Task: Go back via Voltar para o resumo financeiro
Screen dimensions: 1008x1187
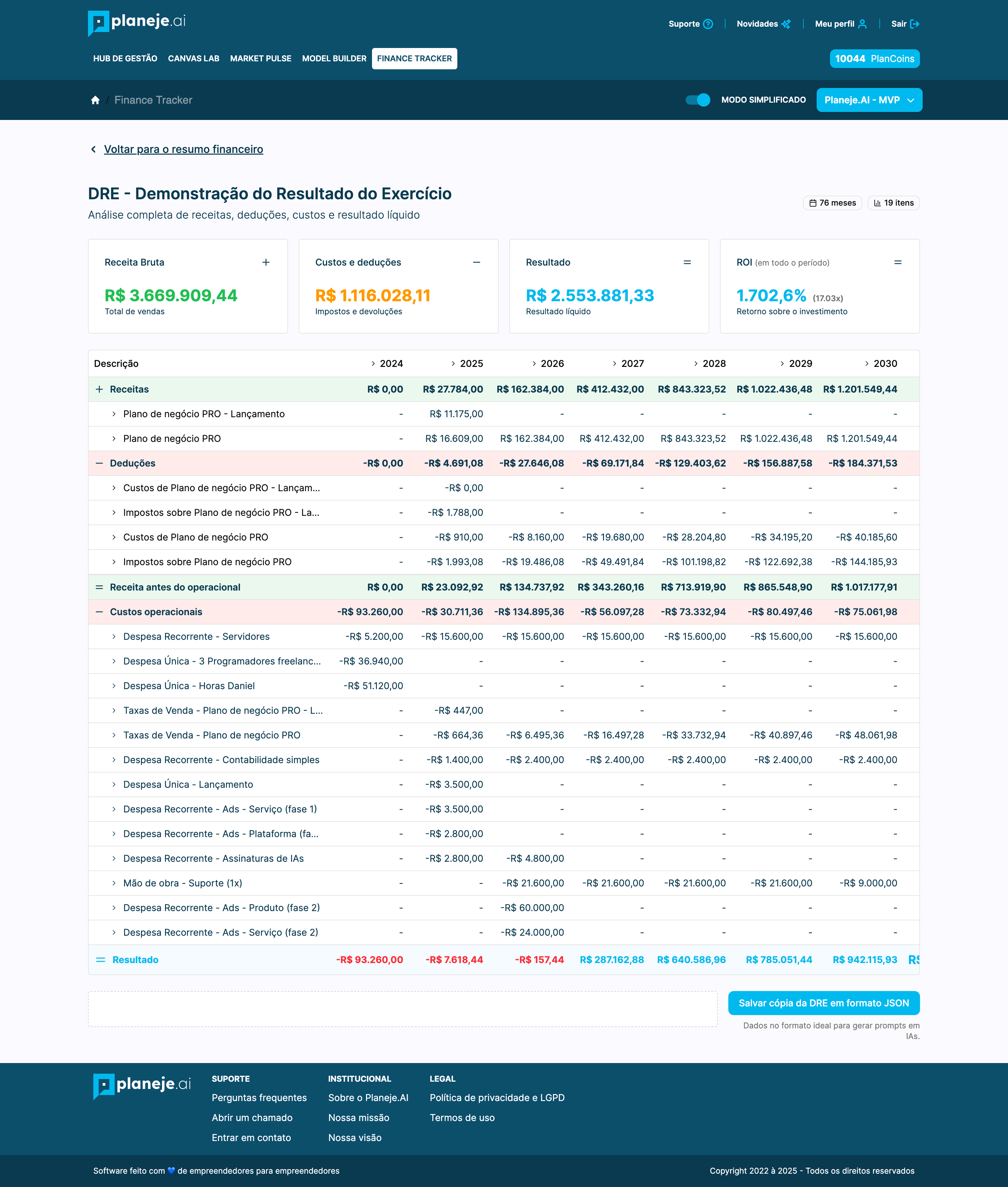Action: [183, 149]
